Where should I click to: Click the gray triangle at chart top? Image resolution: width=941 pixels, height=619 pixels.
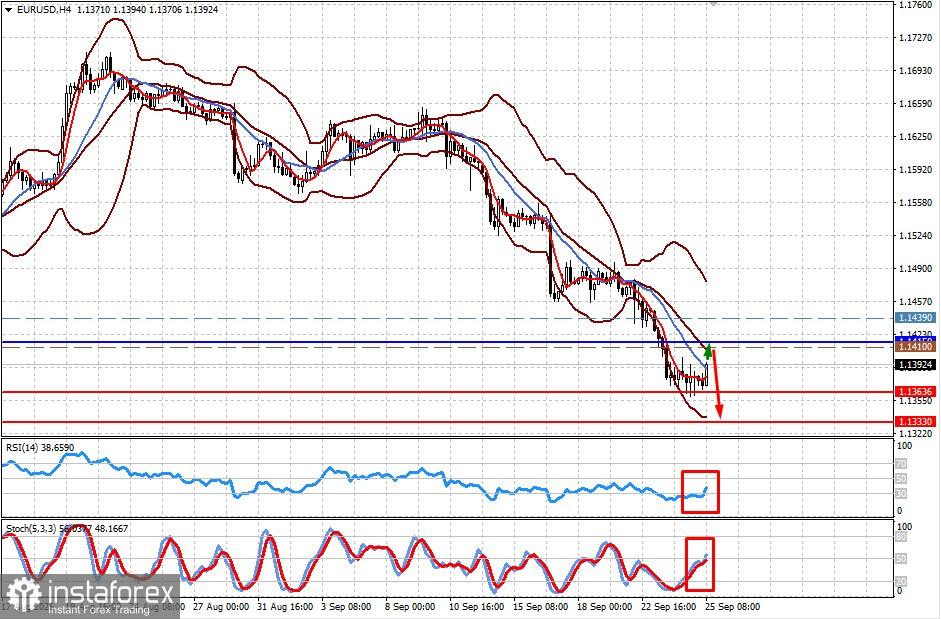point(712,4)
